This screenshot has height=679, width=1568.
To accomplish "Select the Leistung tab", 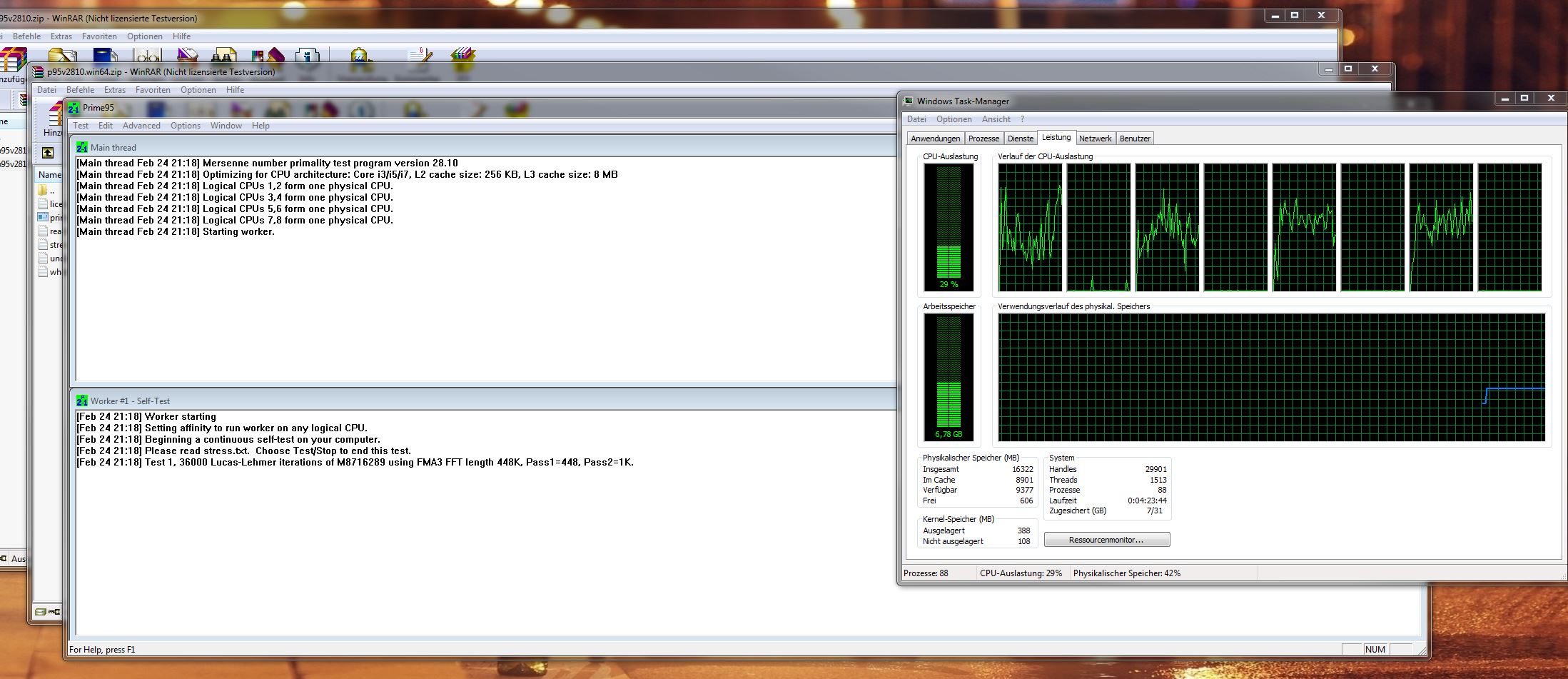I will [x=1056, y=137].
